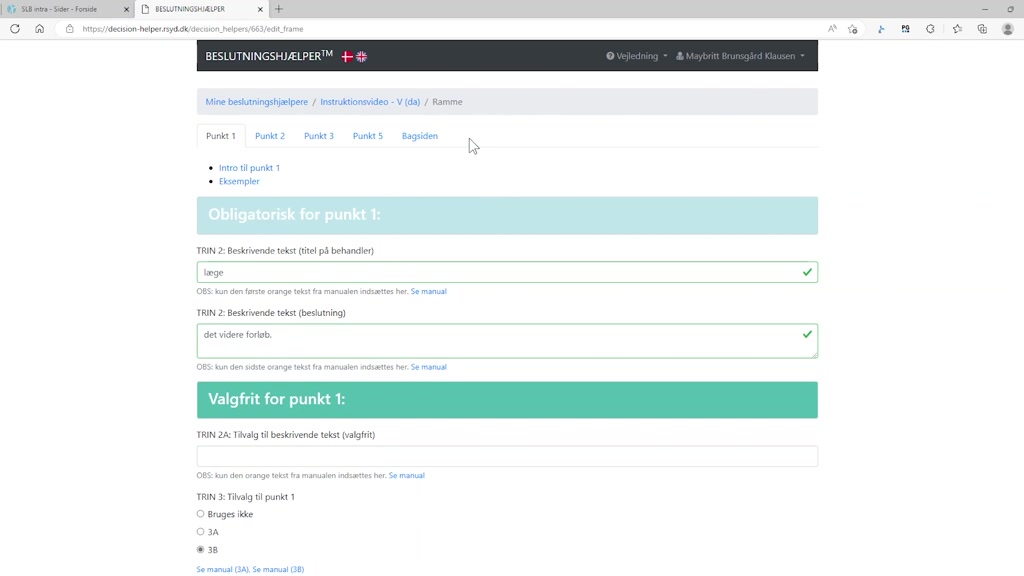Click the Read aloud icon in address bar
The image size is (1024, 576).
tap(832, 29)
